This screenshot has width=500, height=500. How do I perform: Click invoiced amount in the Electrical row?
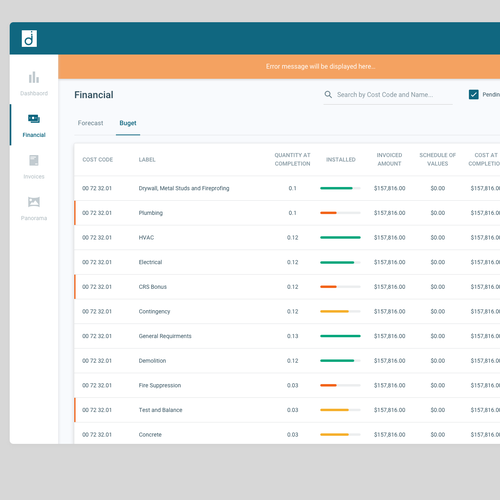tap(389, 262)
